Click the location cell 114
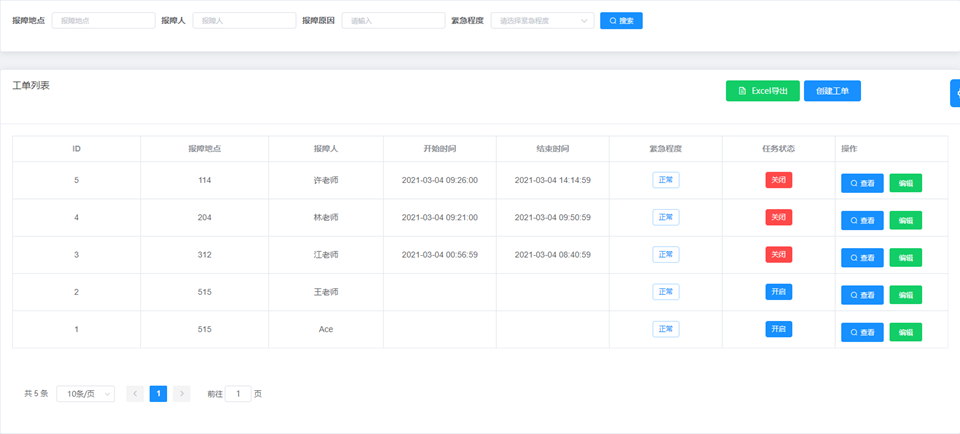960x434 pixels. tap(204, 181)
